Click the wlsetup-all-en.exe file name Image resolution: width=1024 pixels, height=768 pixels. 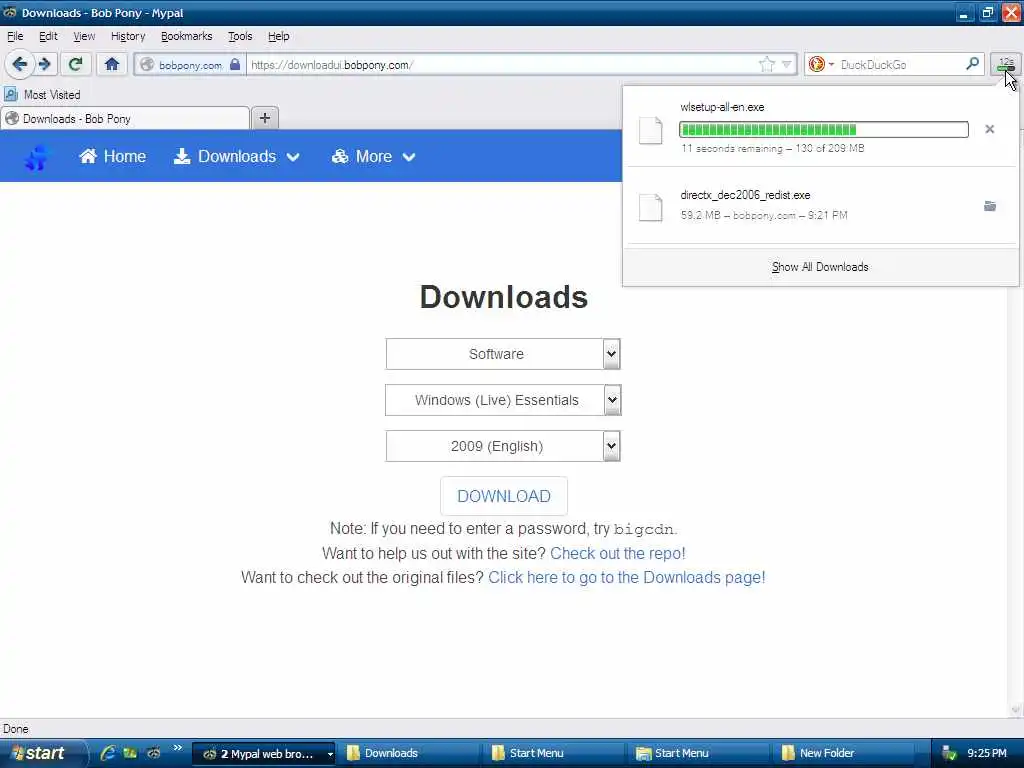(722, 107)
